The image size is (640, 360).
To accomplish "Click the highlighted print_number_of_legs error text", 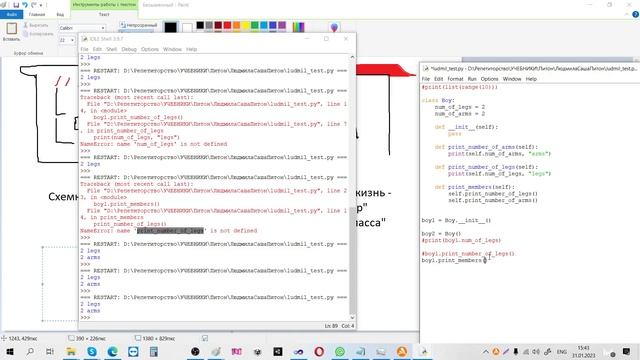I will 170,231.
